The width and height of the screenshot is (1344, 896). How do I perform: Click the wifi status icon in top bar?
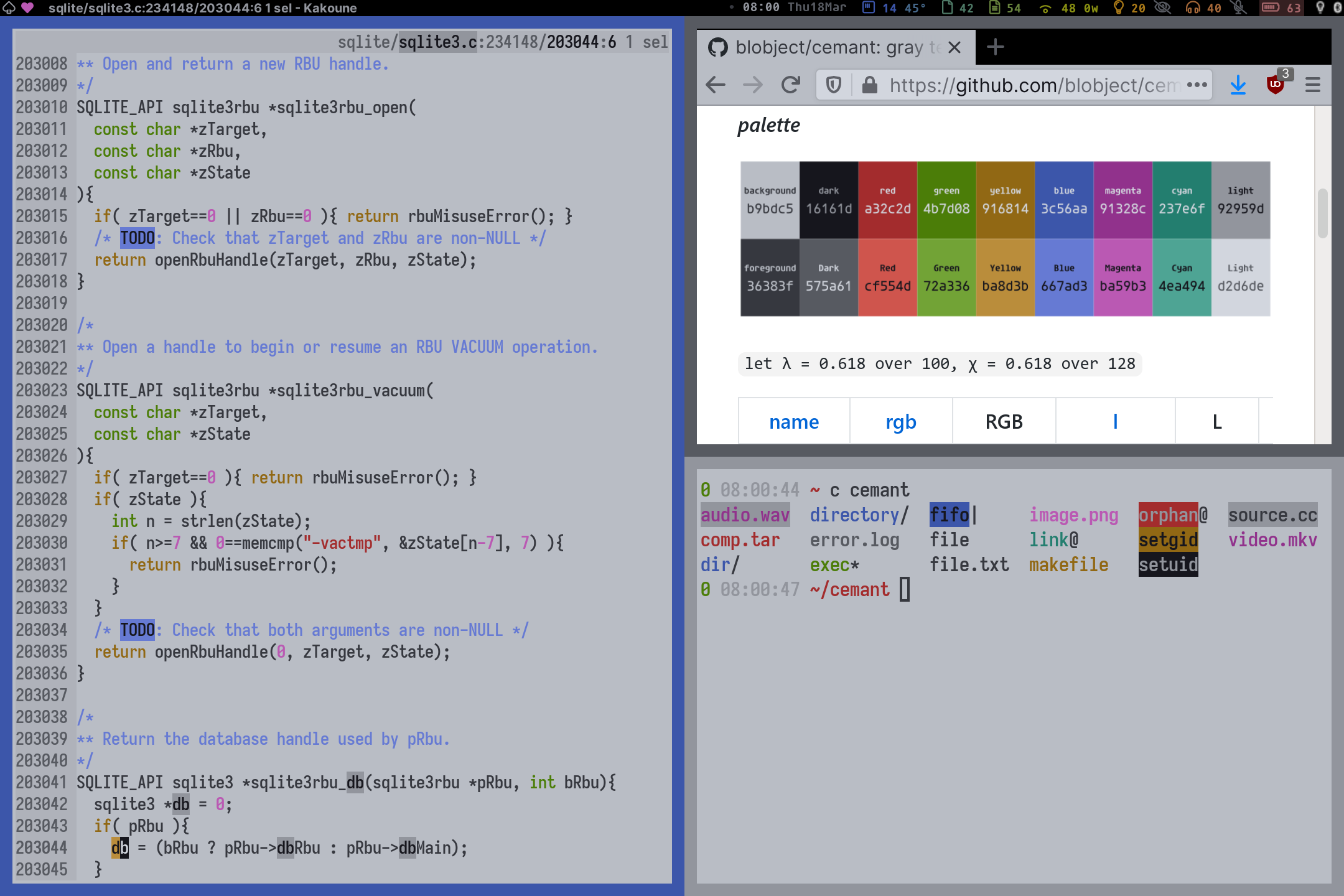[1045, 7]
